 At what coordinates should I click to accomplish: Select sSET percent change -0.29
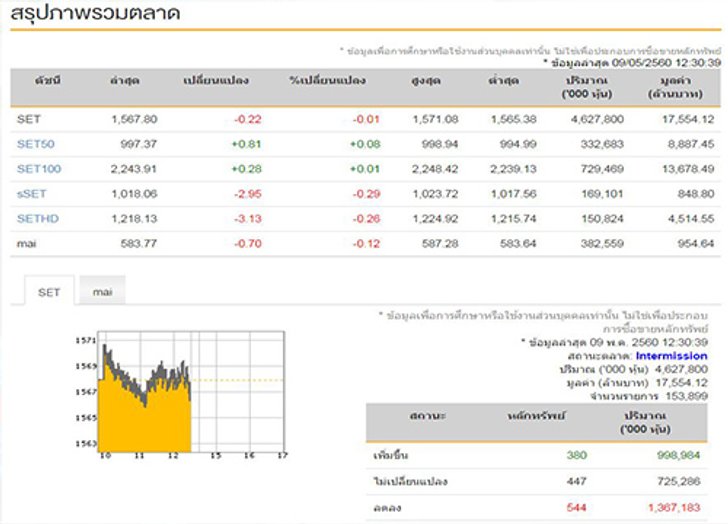click(366, 194)
